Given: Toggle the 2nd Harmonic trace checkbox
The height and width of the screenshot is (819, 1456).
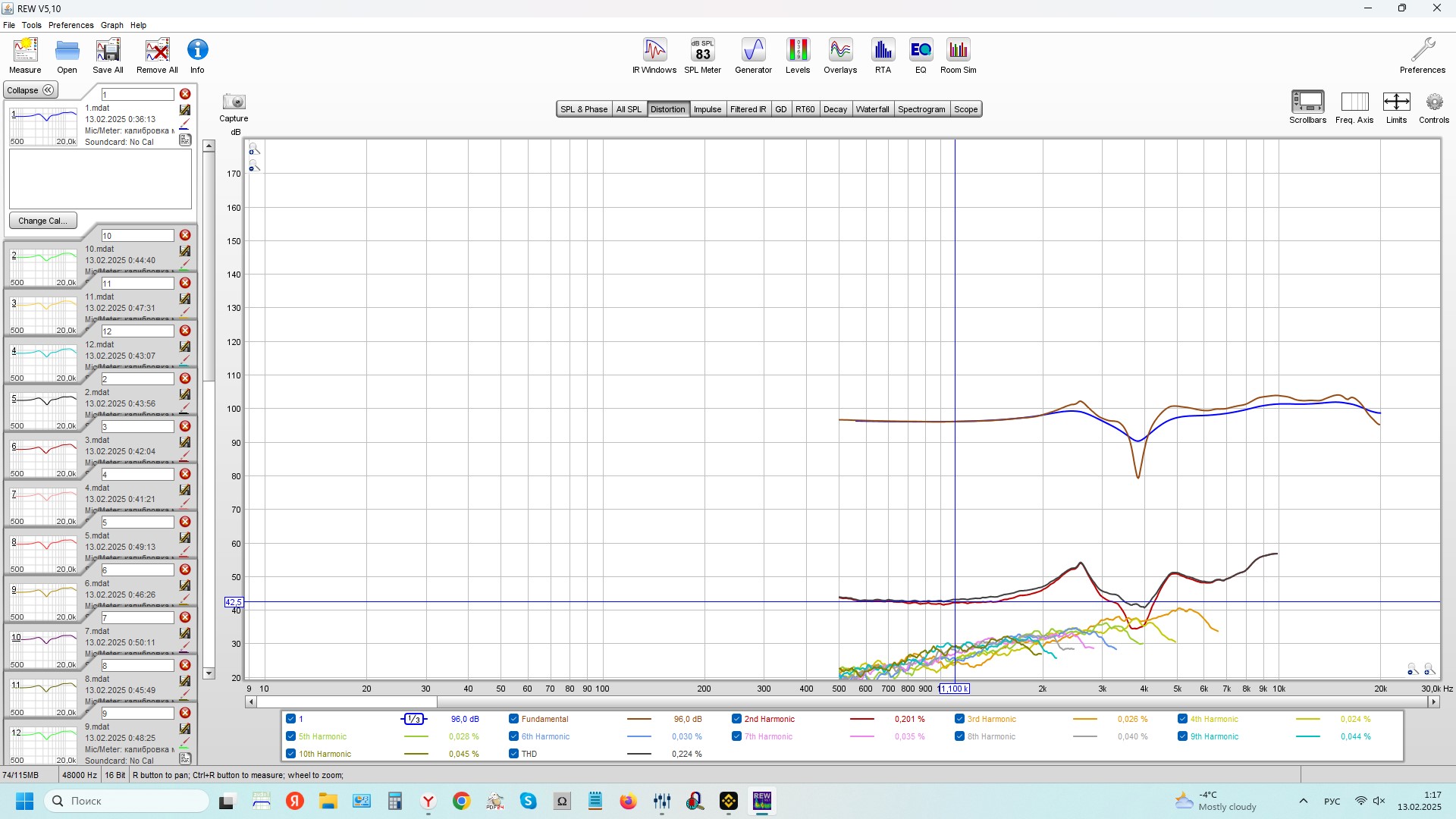Looking at the screenshot, I should 736,719.
